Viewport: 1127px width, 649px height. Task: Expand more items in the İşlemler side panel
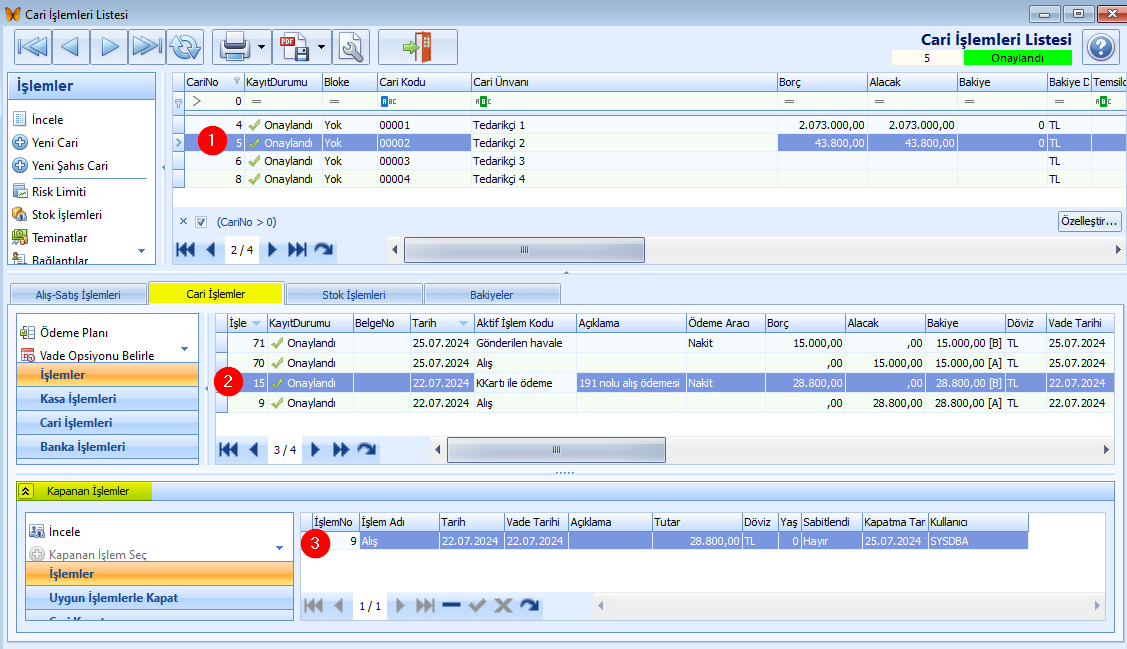point(142,251)
